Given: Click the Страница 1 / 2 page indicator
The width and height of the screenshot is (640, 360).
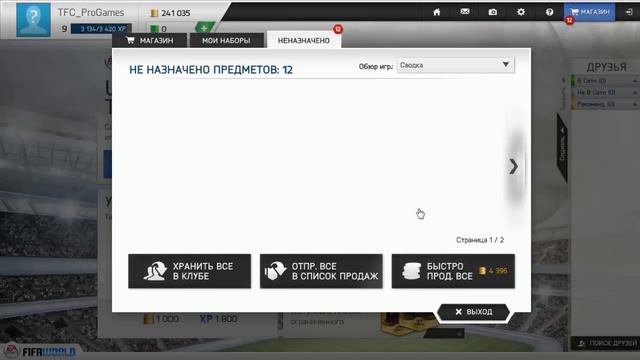Looking at the screenshot, I should coord(480,240).
